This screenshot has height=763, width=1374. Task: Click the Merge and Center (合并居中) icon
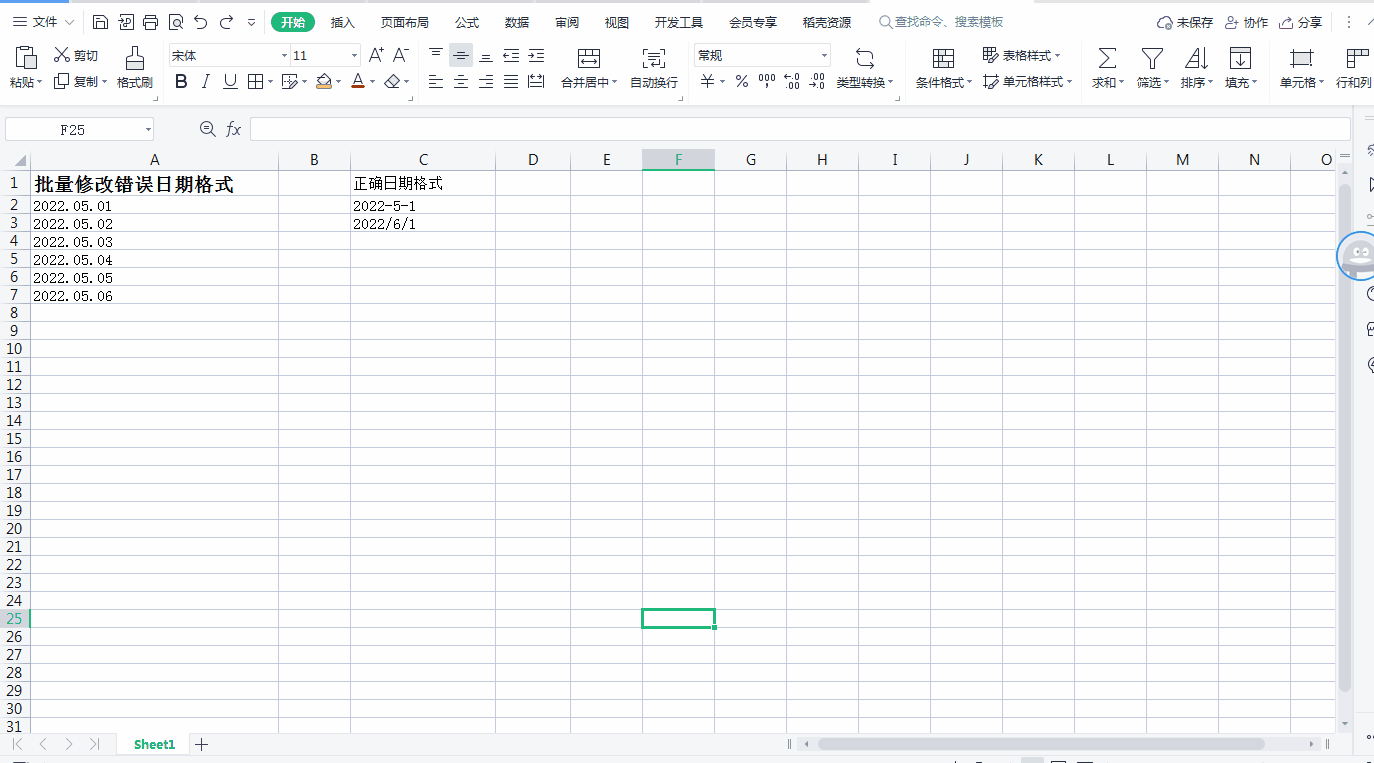pyautogui.click(x=589, y=58)
